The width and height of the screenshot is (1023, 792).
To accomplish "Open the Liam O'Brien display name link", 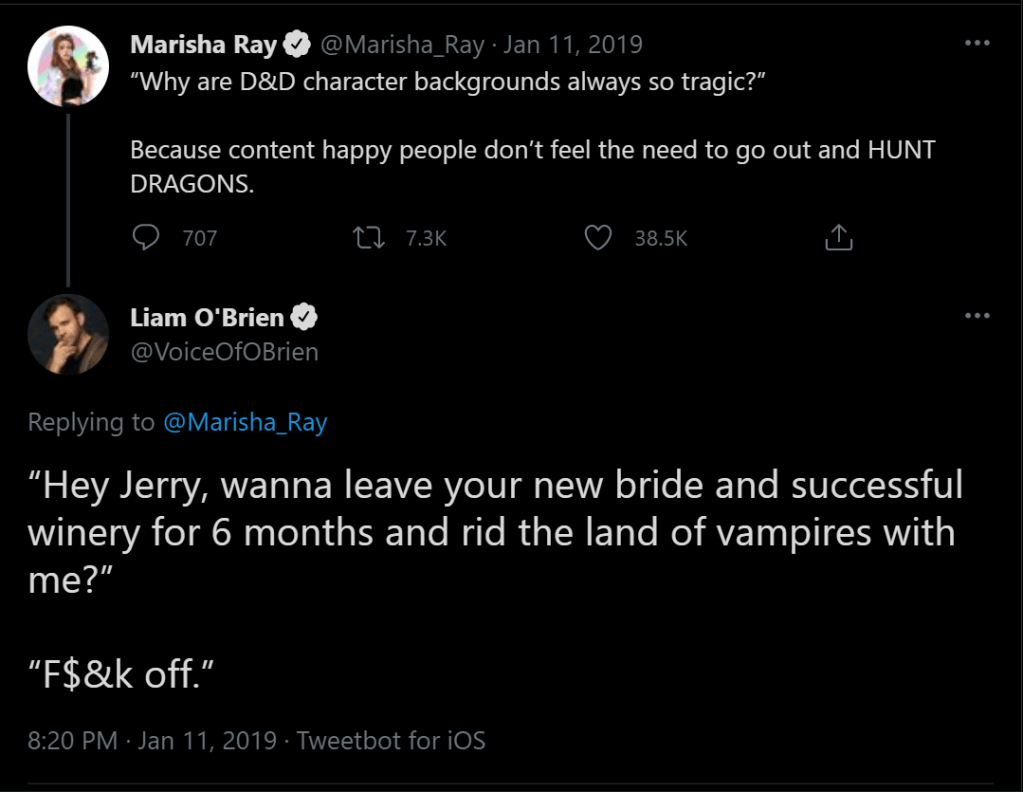I will 207,318.
